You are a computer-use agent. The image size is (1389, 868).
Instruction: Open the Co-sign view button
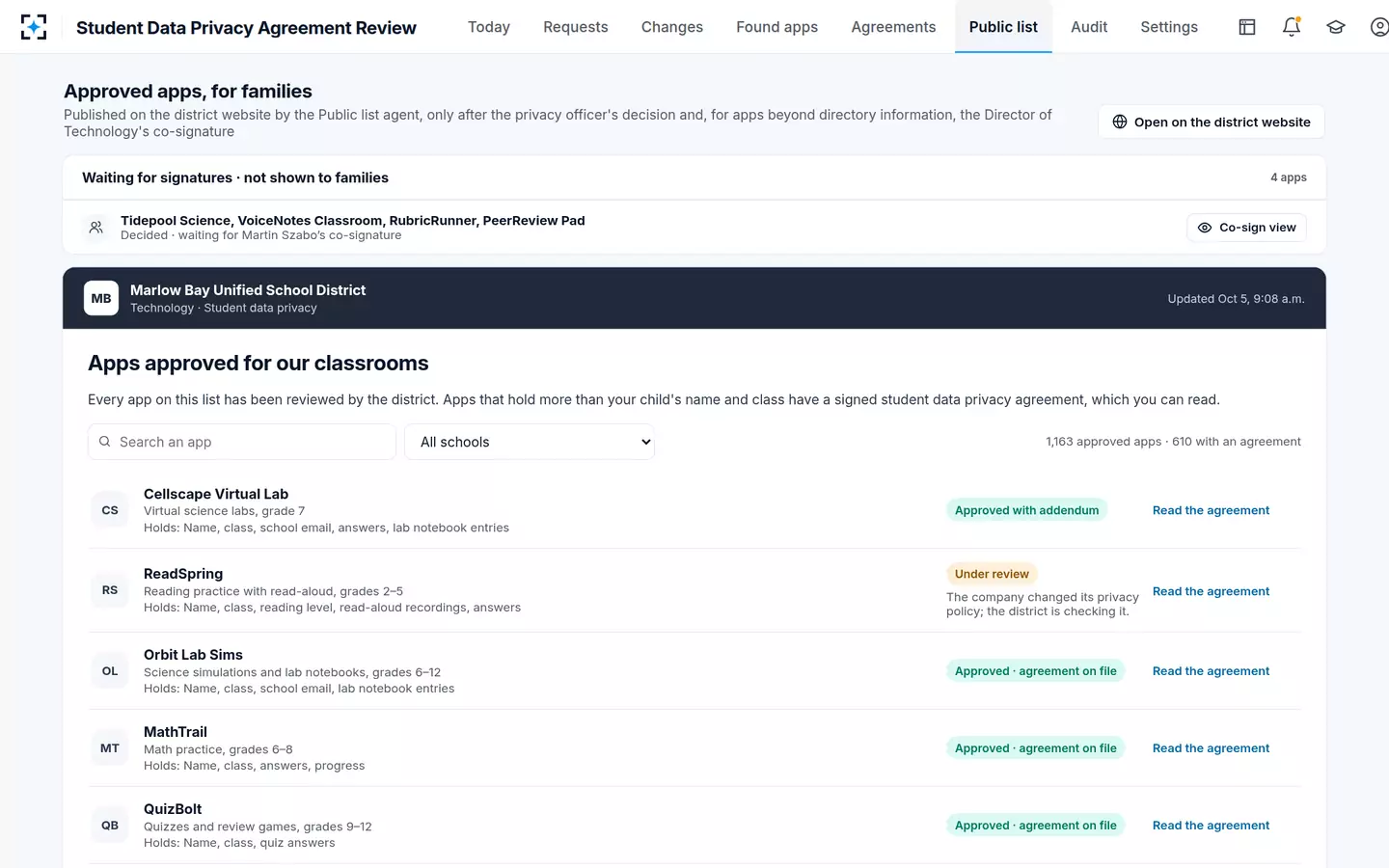[x=1246, y=228]
